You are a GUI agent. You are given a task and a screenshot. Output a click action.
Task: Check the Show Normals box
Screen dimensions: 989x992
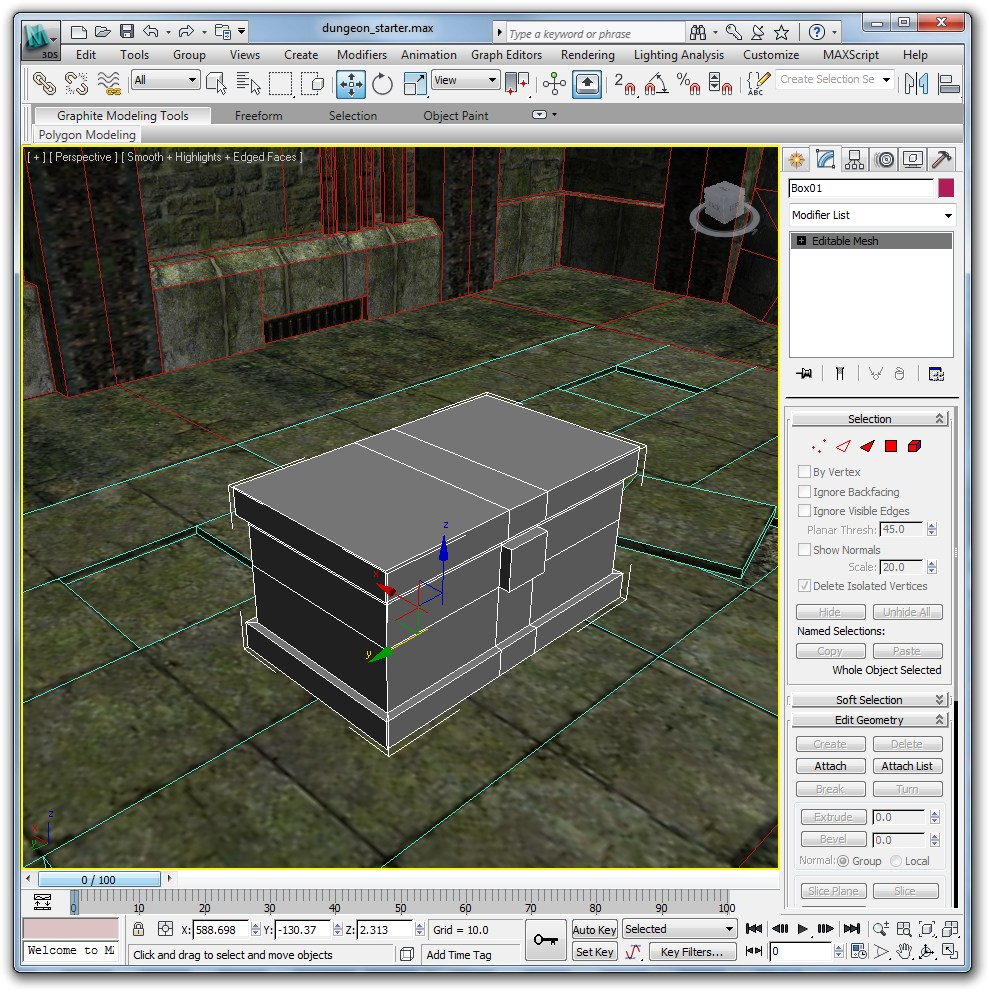pyautogui.click(x=805, y=550)
